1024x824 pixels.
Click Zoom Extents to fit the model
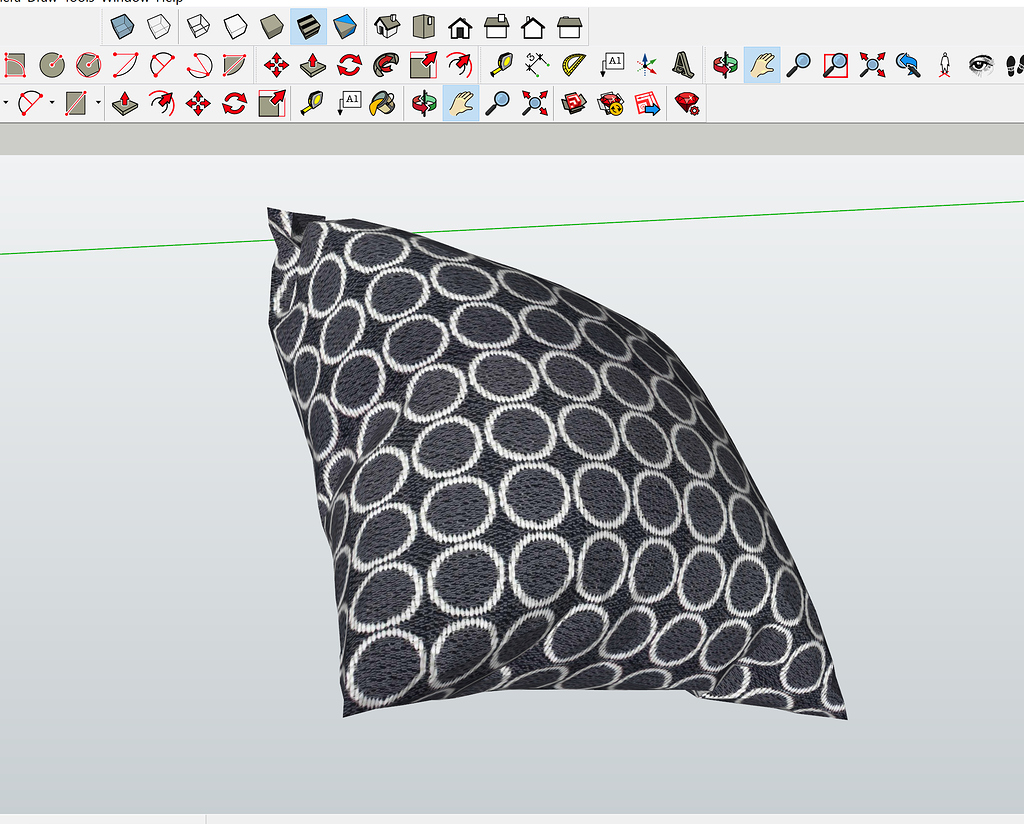point(872,63)
